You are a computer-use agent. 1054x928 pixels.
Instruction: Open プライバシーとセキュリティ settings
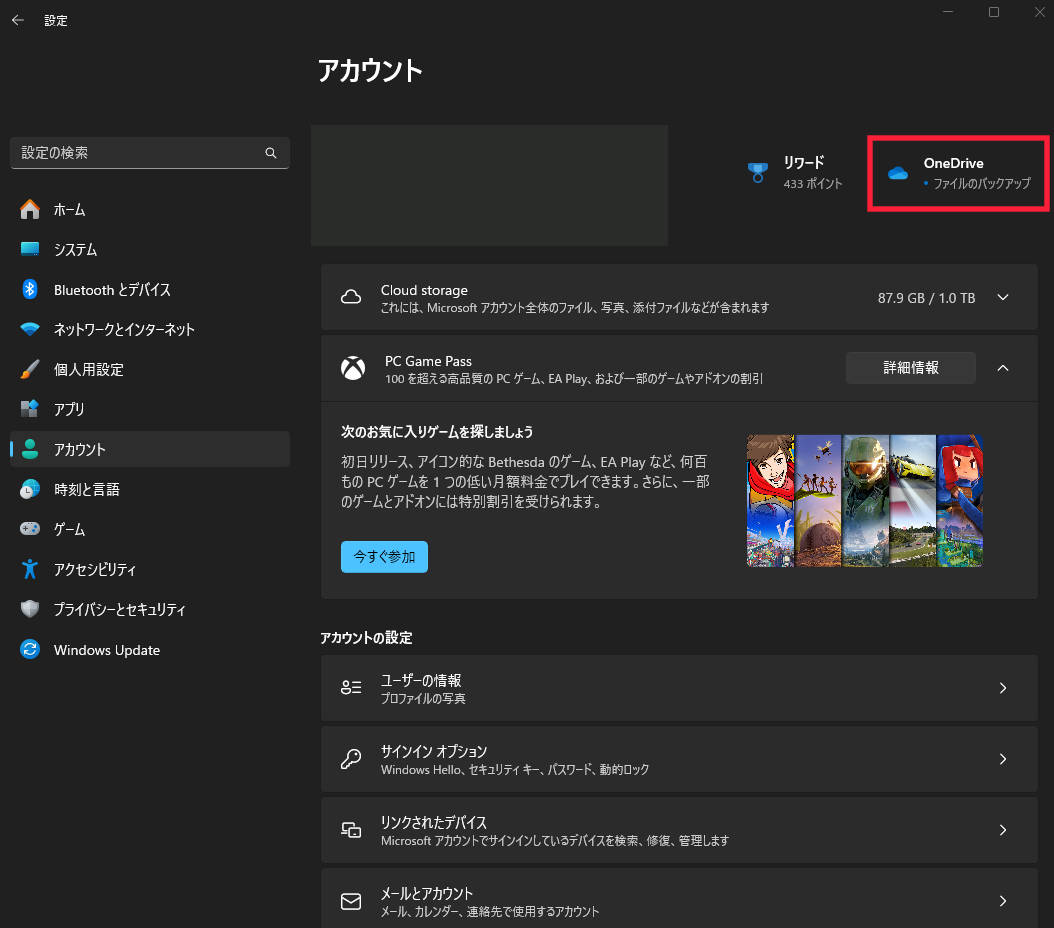click(x=150, y=609)
